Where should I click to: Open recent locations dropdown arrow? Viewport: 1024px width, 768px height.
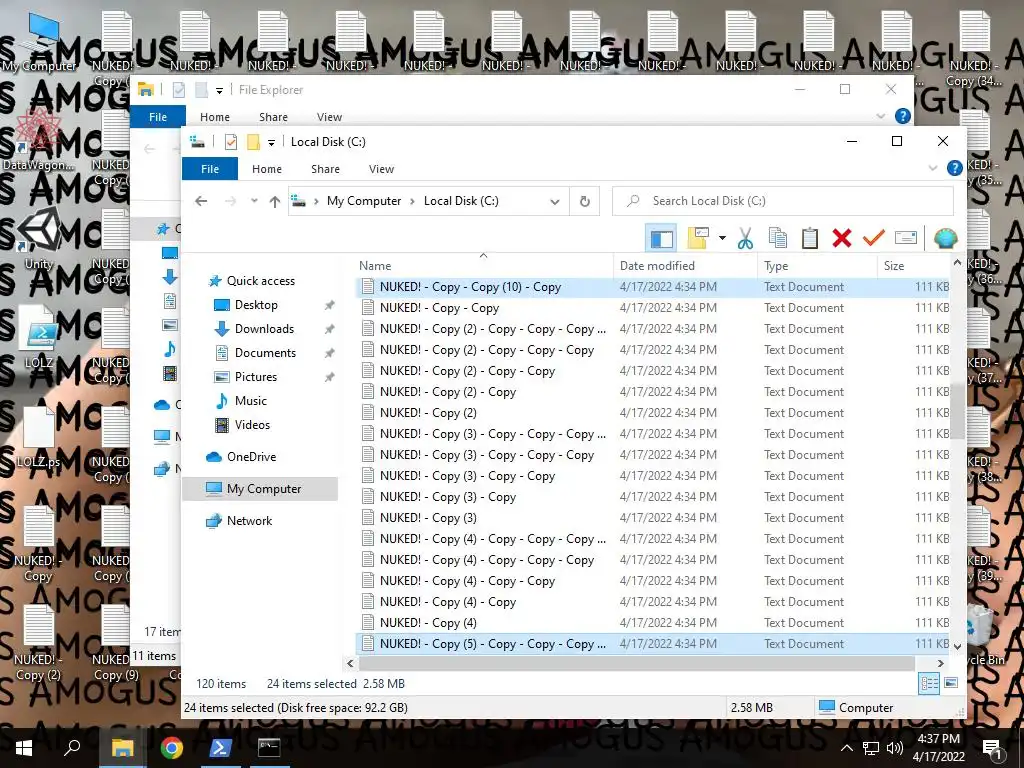(x=254, y=201)
